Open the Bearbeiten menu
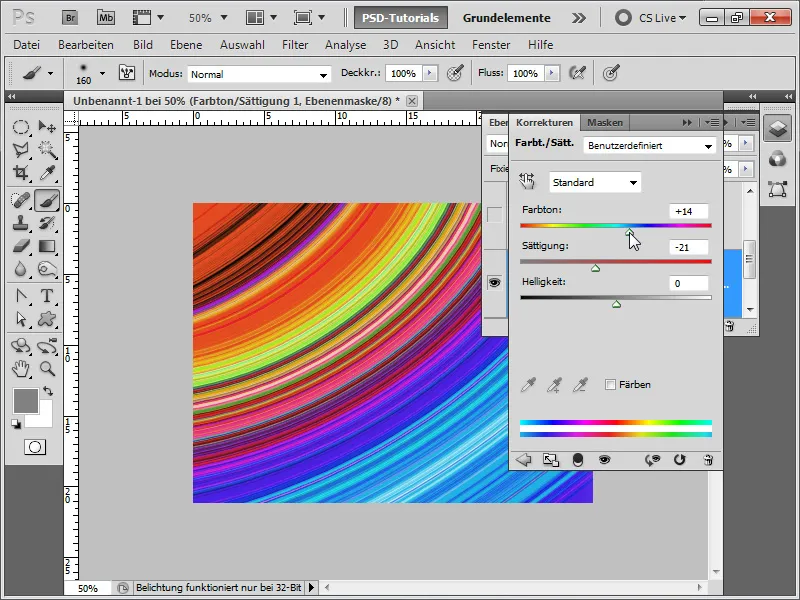The image size is (800, 600). coord(86,45)
